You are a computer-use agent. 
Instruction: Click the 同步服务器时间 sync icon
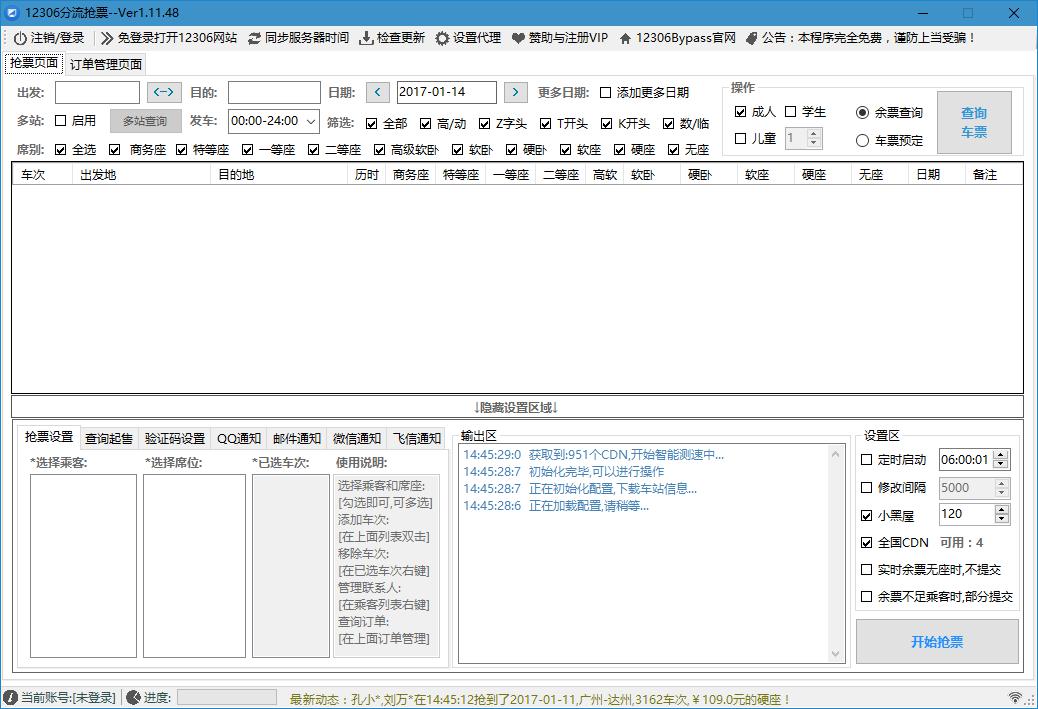tap(254, 38)
